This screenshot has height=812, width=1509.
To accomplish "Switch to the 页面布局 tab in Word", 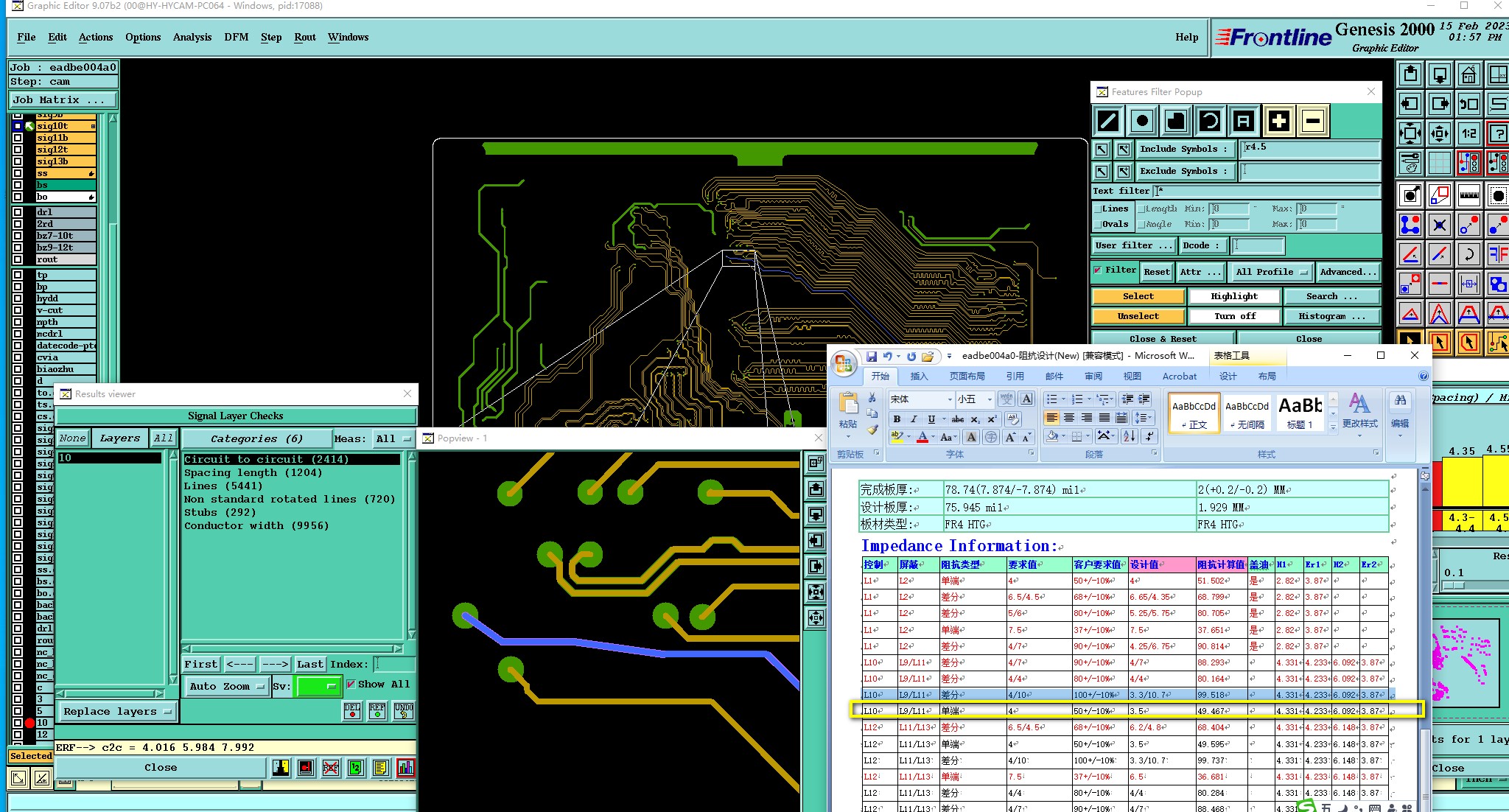I will (967, 376).
